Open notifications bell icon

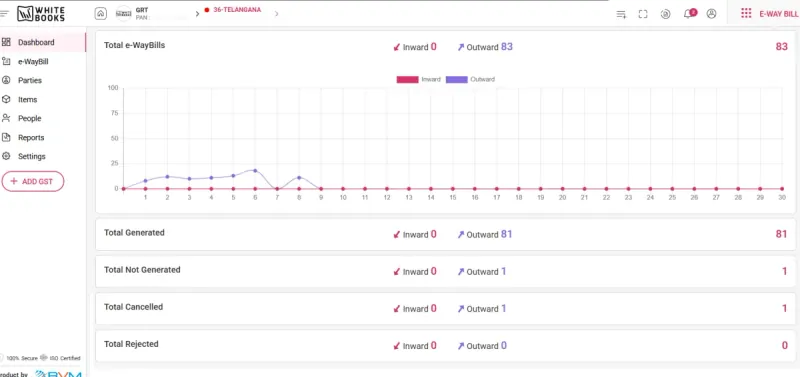[x=689, y=14]
